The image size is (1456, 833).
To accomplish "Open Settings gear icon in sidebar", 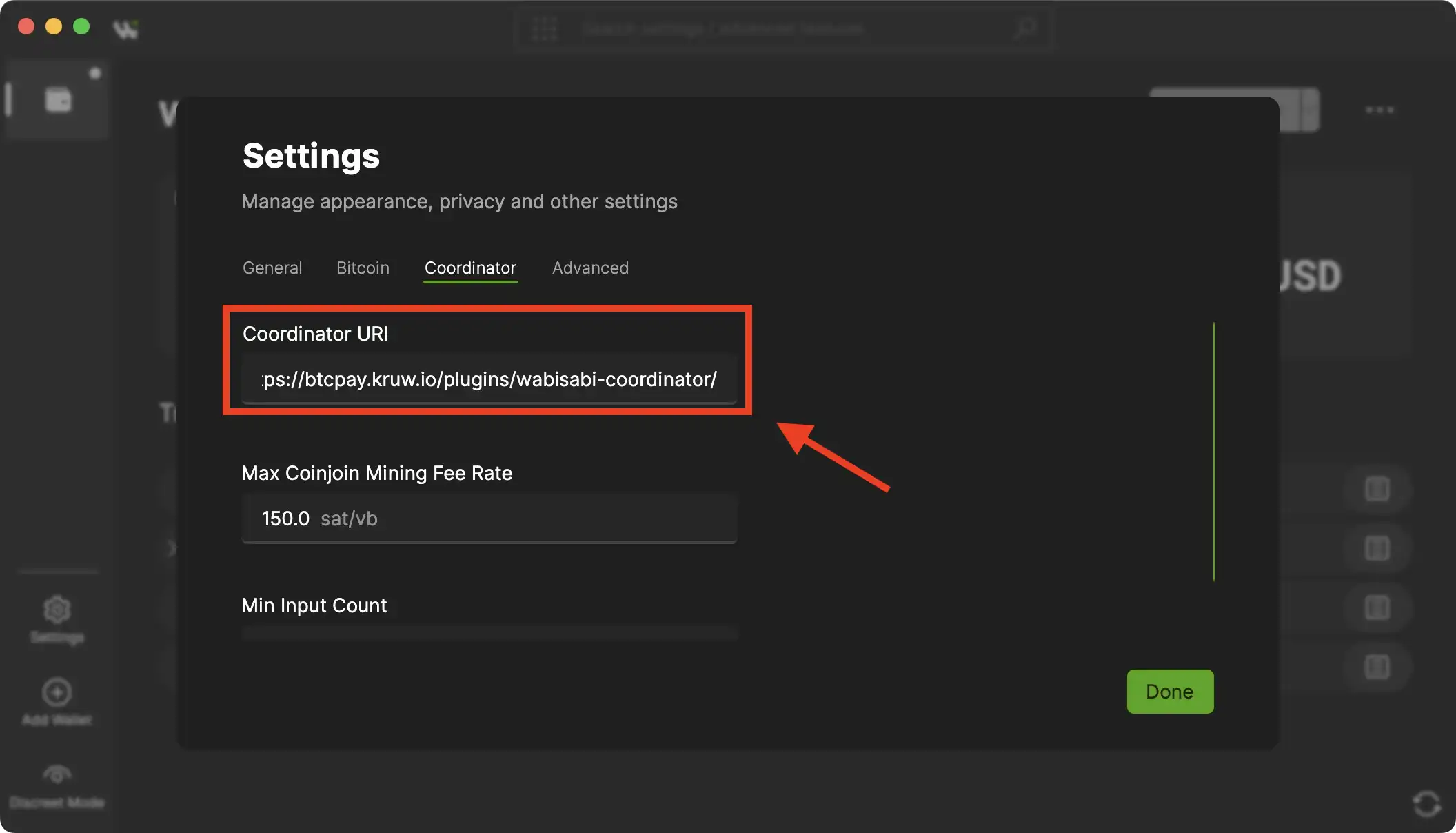I will pyautogui.click(x=57, y=610).
